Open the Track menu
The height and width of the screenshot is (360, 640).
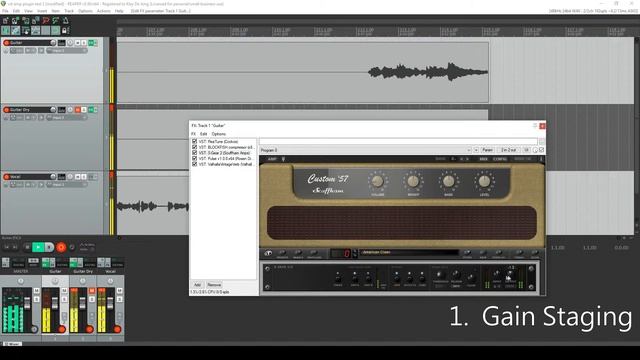tap(69, 11)
